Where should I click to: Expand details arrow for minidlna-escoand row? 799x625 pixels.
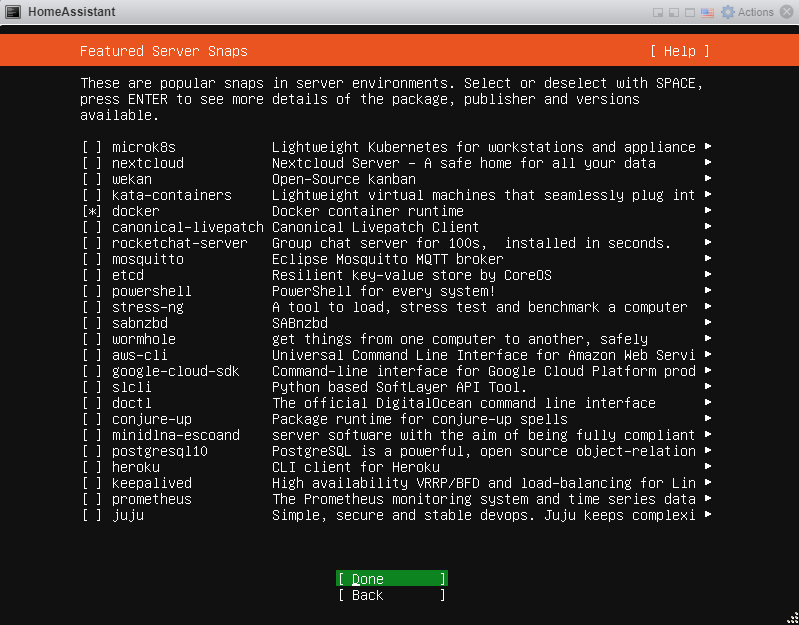708,434
